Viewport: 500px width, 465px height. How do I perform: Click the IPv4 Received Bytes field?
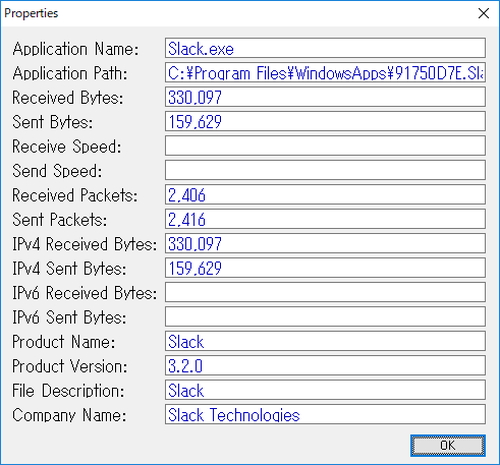pyautogui.click(x=325, y=243)
